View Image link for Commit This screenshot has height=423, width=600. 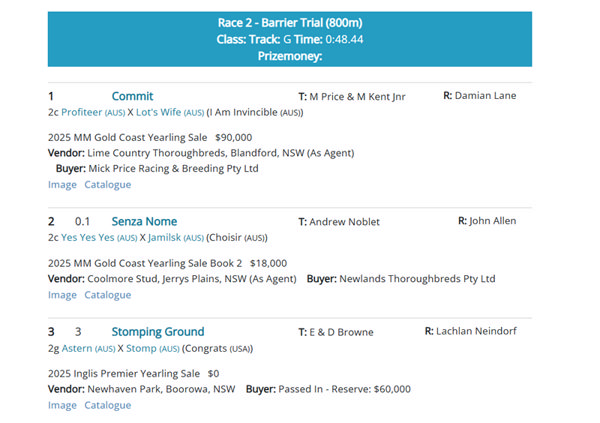point(62,184)
